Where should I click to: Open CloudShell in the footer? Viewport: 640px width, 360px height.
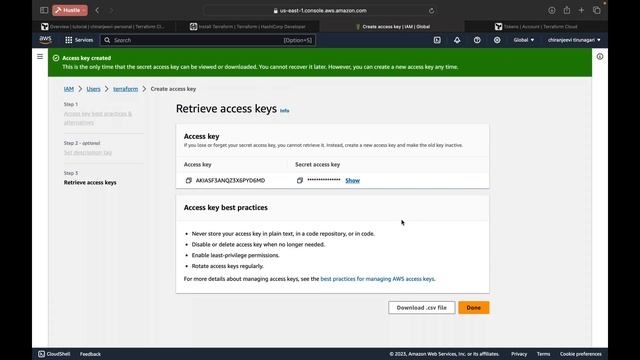(54, 354)
